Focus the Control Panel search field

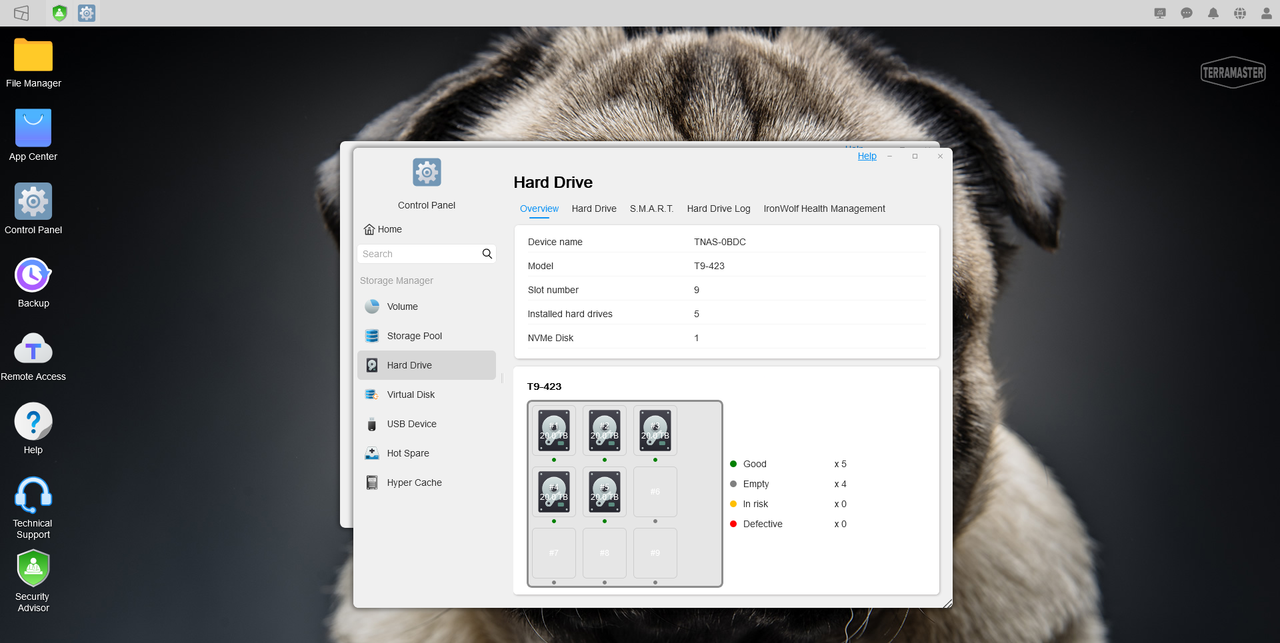click(419, 254)
